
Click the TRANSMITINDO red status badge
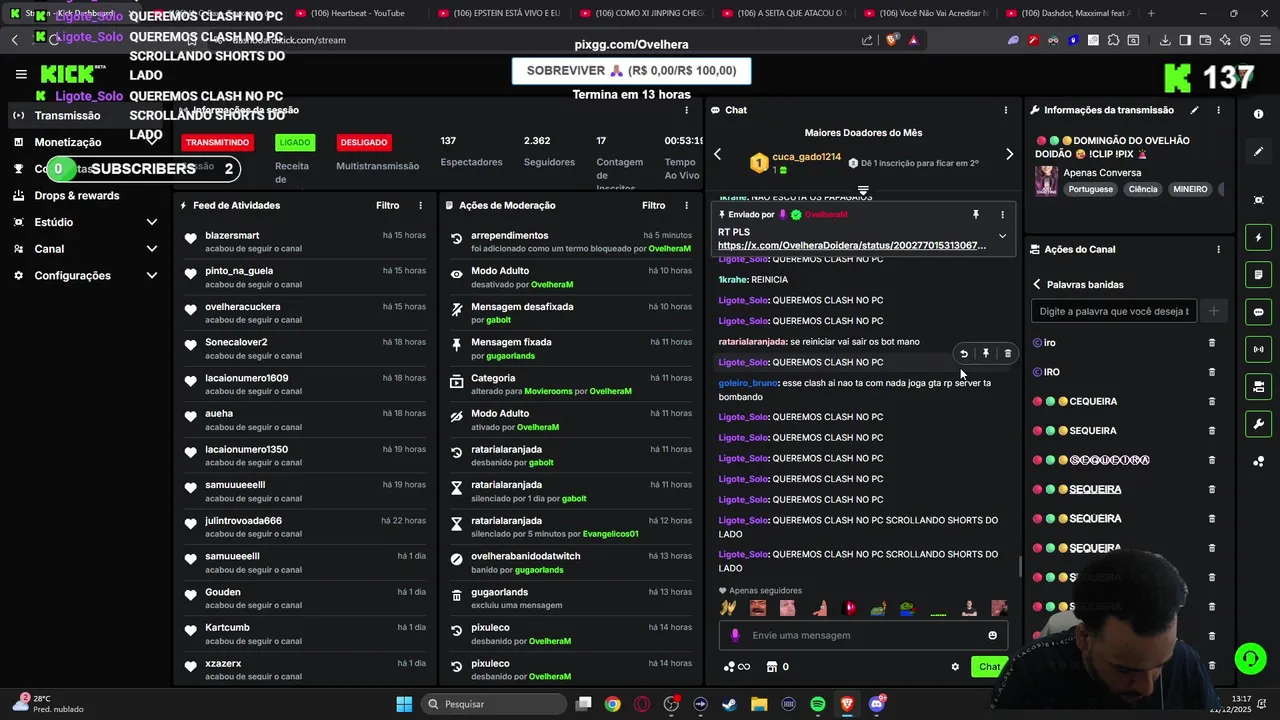point(217,142)
